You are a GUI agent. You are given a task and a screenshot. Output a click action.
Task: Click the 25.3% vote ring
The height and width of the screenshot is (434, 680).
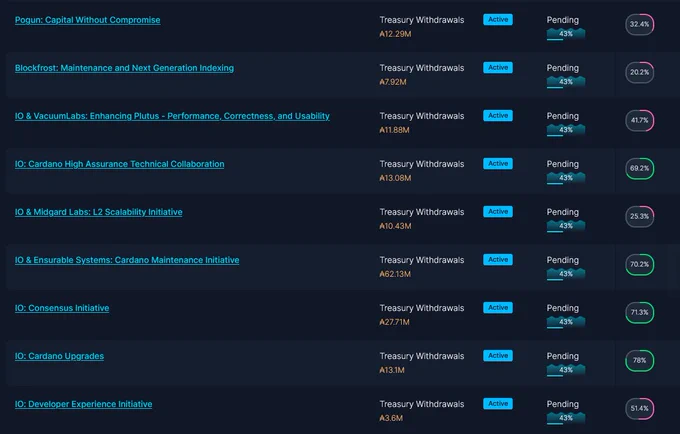640,216
